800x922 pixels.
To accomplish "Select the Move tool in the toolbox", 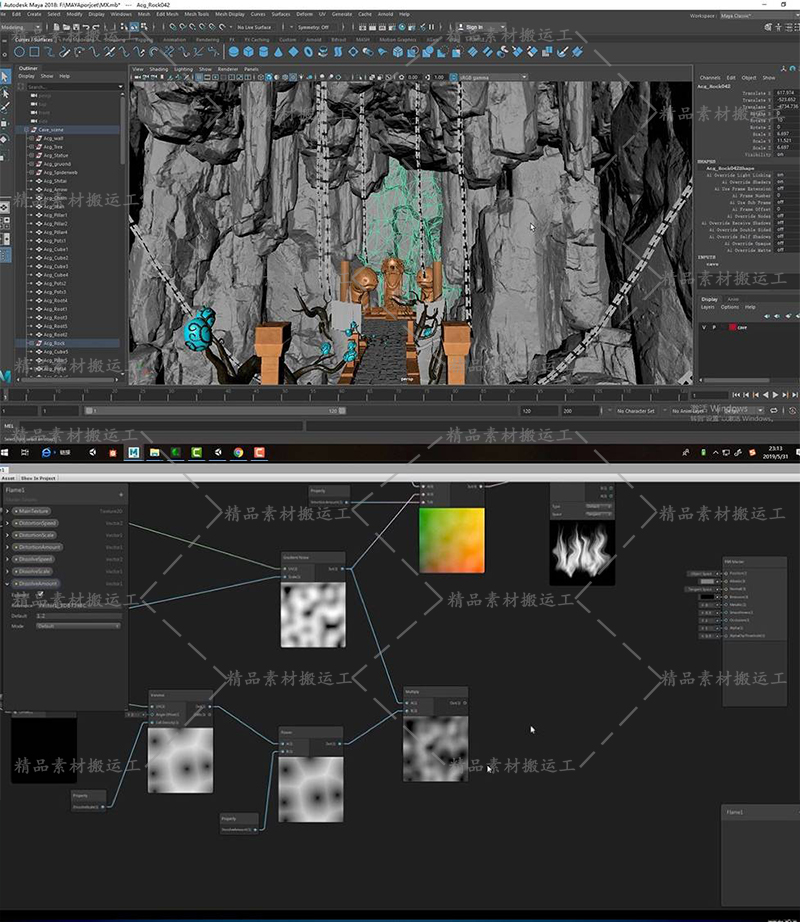I will tap(6, 121).
